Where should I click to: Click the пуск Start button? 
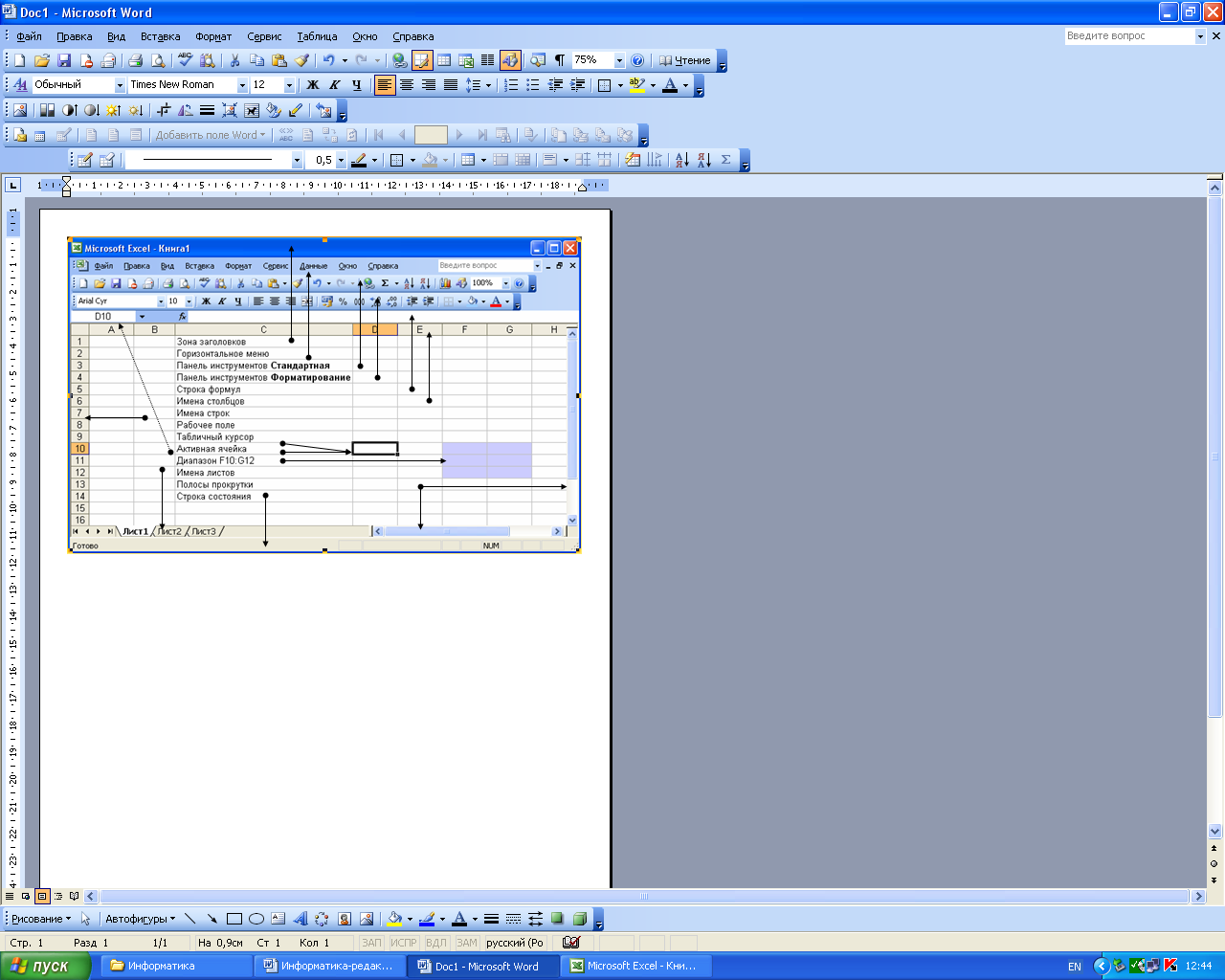(x=46, y=966)
